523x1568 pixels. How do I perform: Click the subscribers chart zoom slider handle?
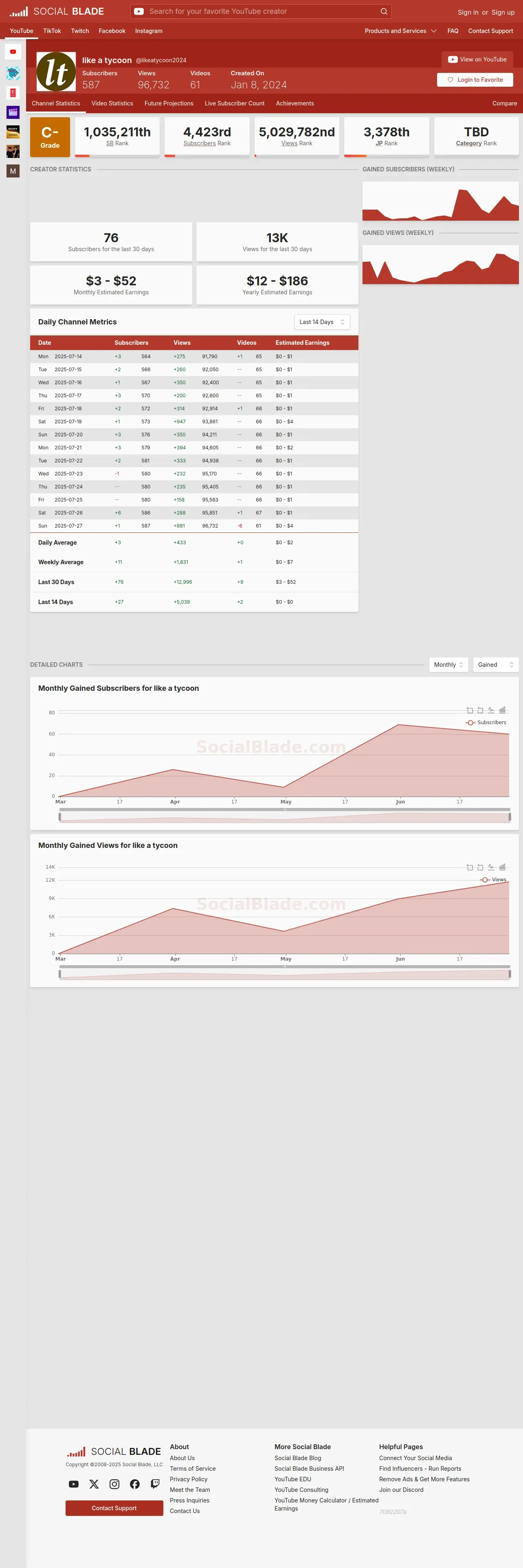coord(284,810)
